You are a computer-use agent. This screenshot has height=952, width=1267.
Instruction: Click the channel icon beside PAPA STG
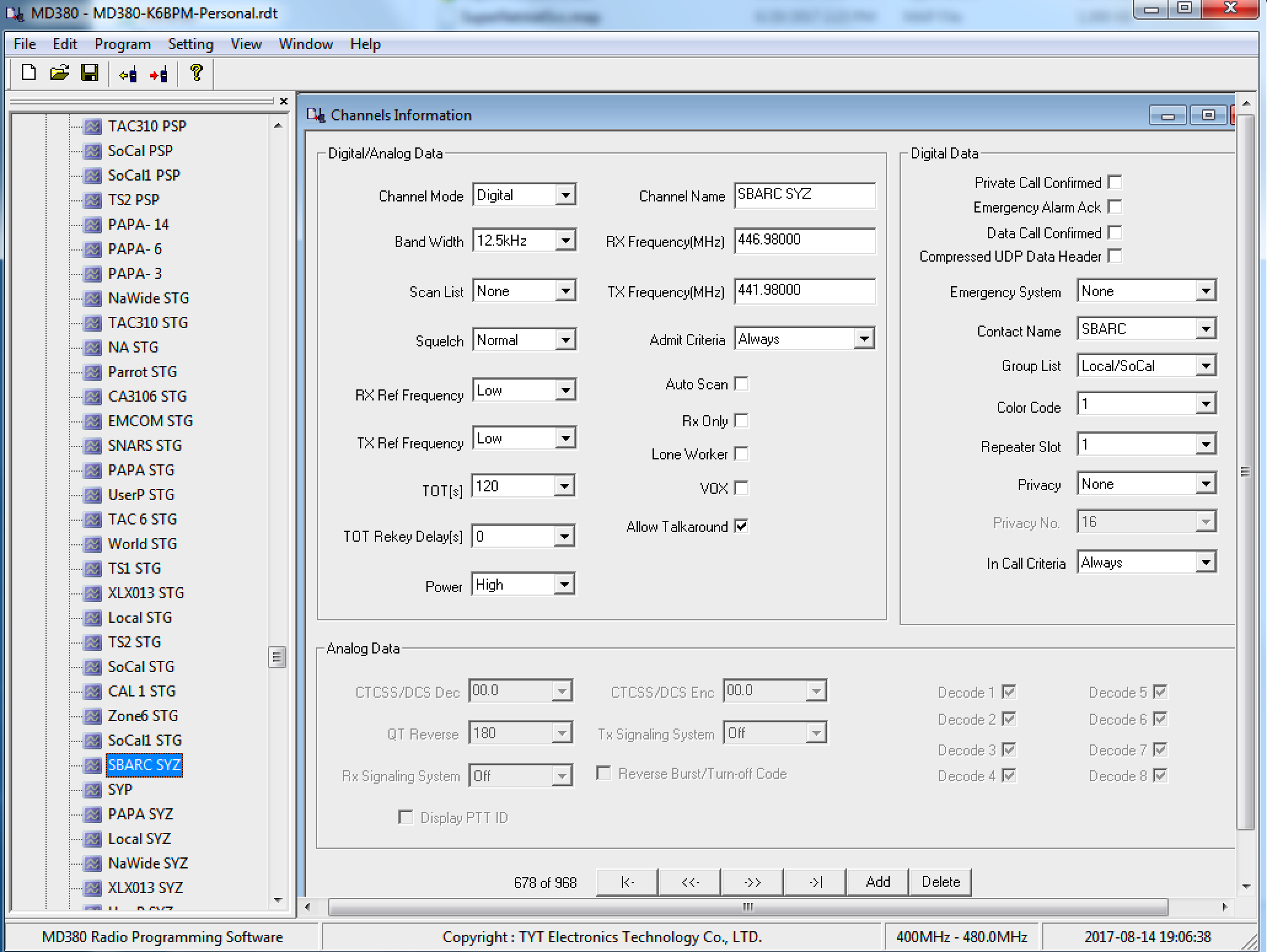[x=93, y=470]
